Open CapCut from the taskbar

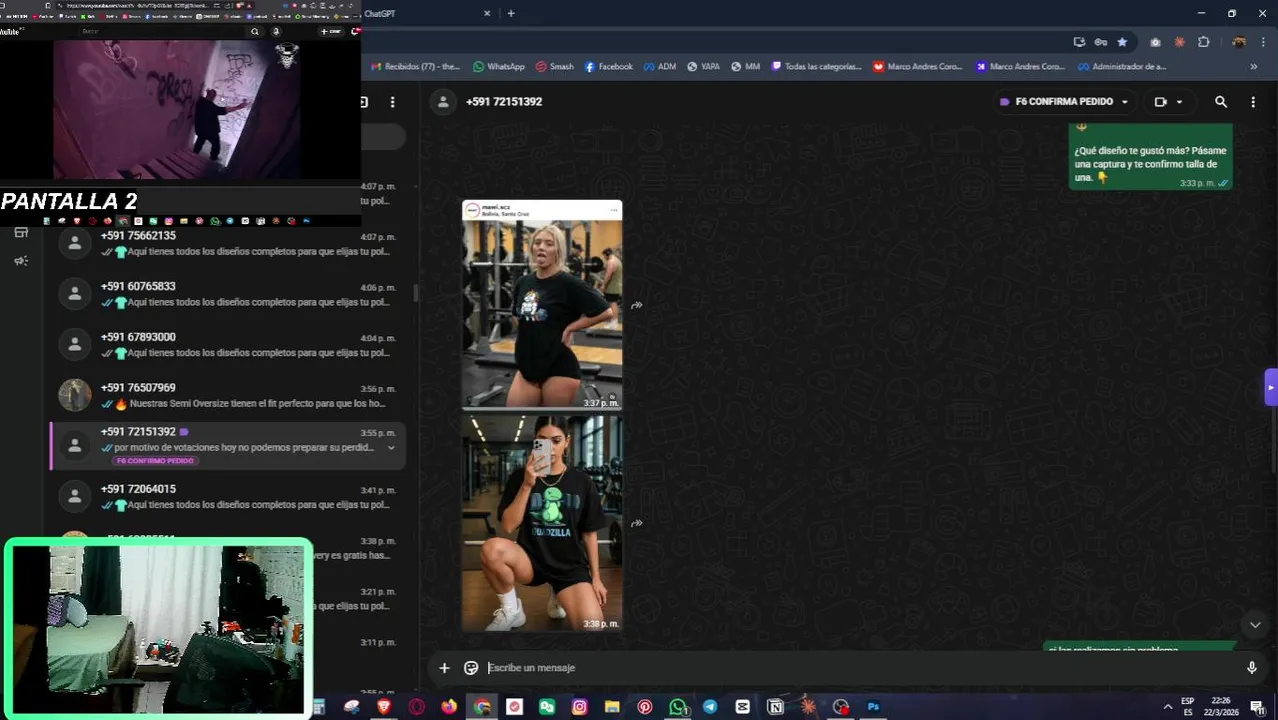[x=742, y=707]
